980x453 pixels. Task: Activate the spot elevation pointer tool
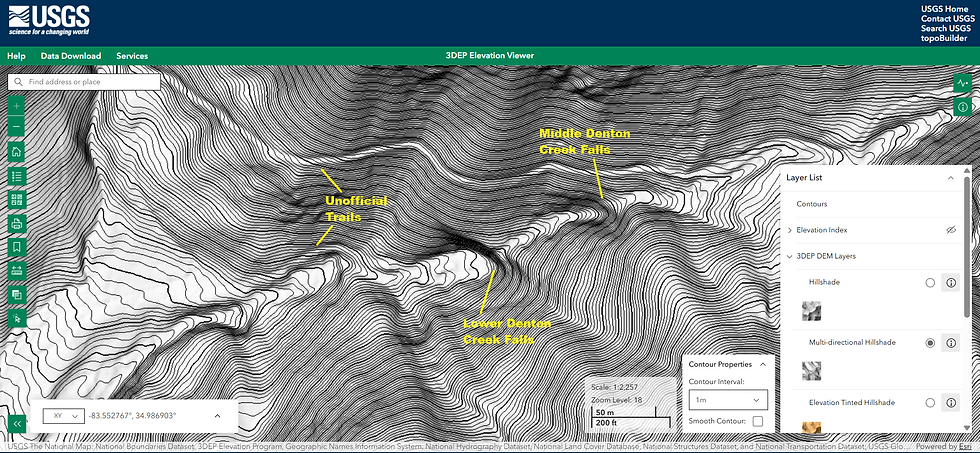(17, 318)
